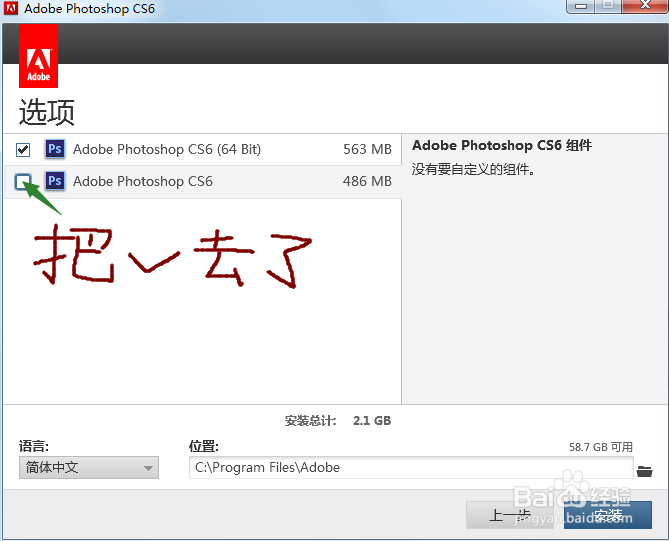Tick the 486 MB Photoshop CS6 checkbox
The width and height of the screenshot is (669, 541).
point(23,182)
